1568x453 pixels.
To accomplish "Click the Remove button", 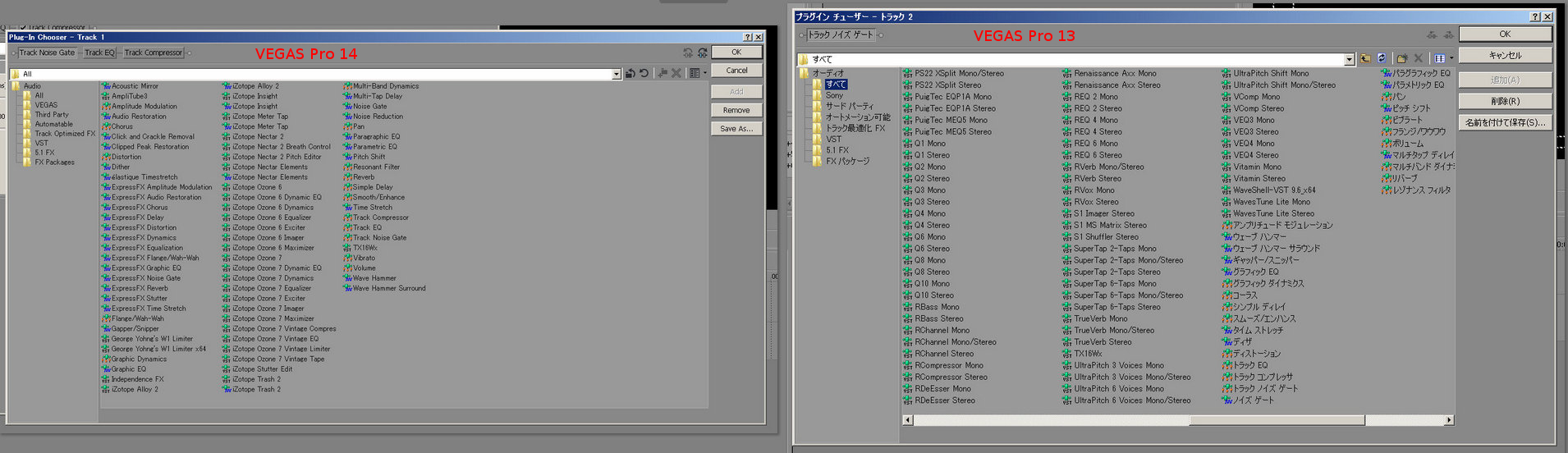I will (x=736, y=110).
